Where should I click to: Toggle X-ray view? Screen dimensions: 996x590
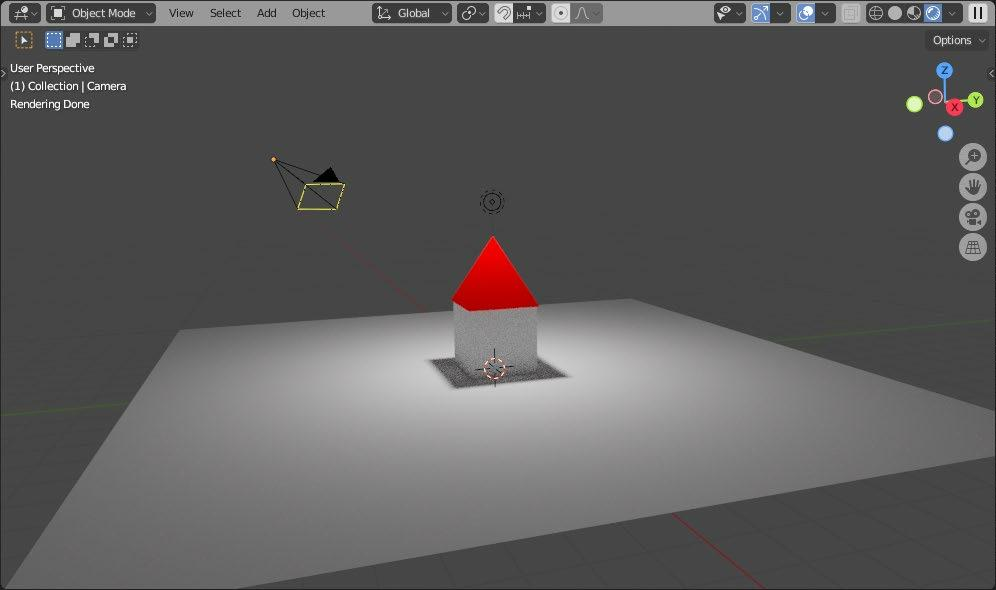[851, 13]
